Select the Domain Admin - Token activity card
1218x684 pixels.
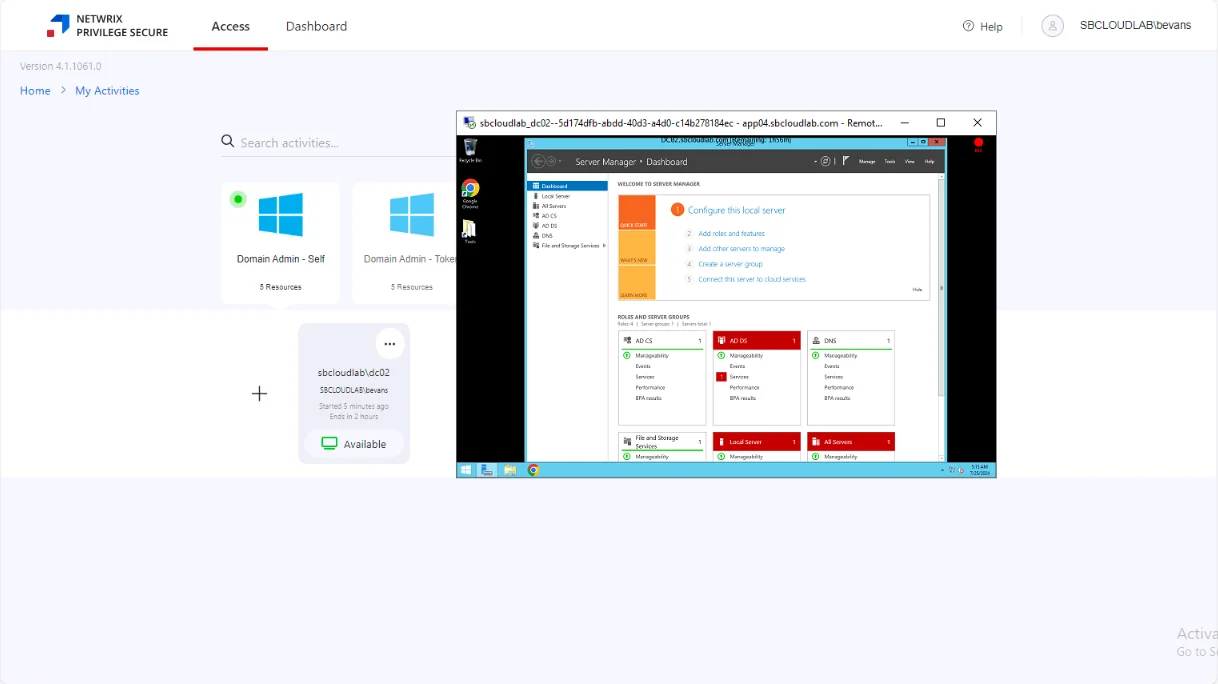pos(405,243)
